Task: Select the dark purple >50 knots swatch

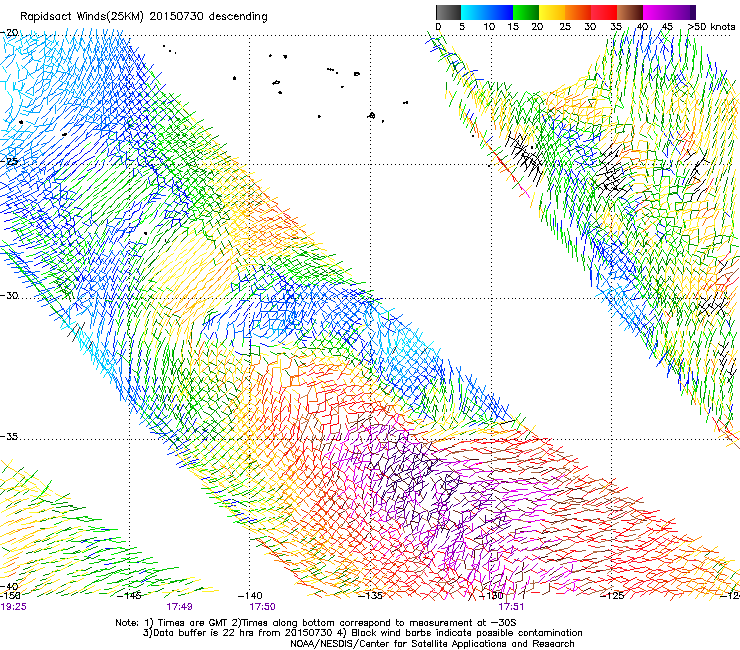Action: tap(692, 12)
